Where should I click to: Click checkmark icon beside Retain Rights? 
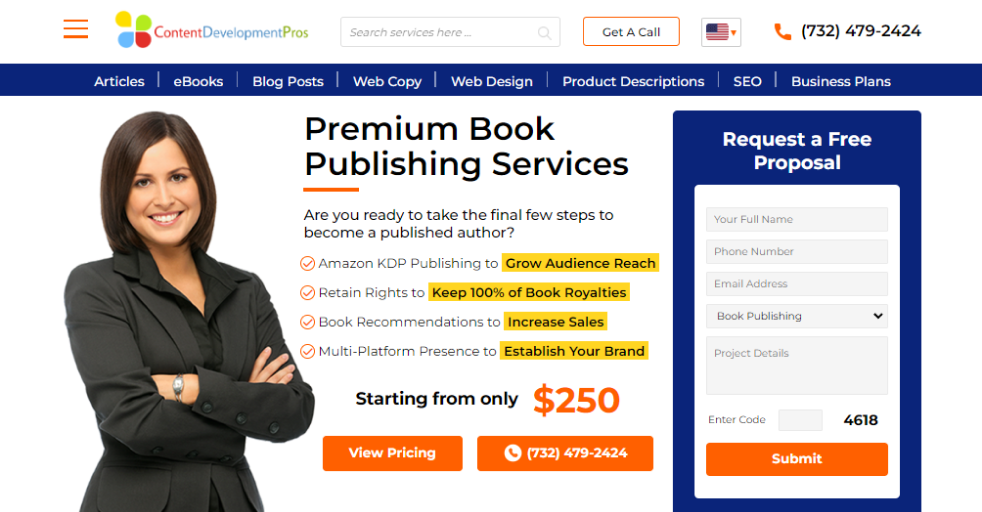pyautogui.click(x=308, y=292)
